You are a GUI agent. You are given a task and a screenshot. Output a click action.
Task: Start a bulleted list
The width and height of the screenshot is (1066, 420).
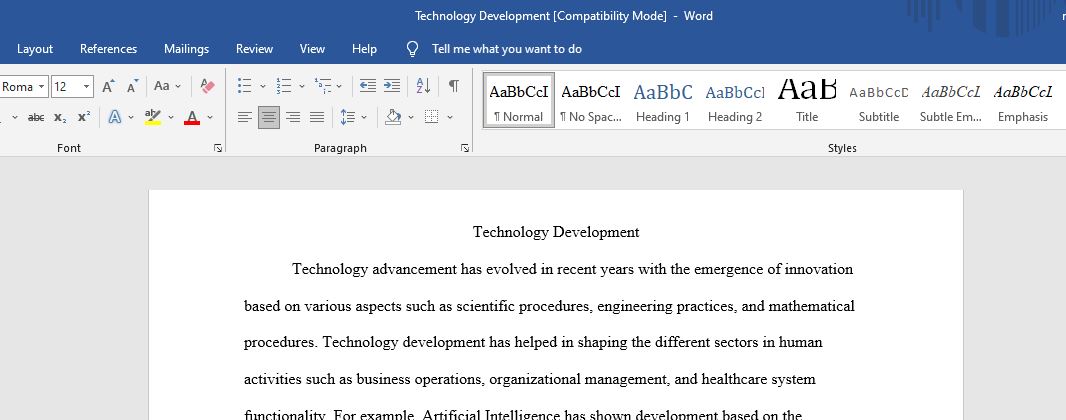click(x=245, y=86)
